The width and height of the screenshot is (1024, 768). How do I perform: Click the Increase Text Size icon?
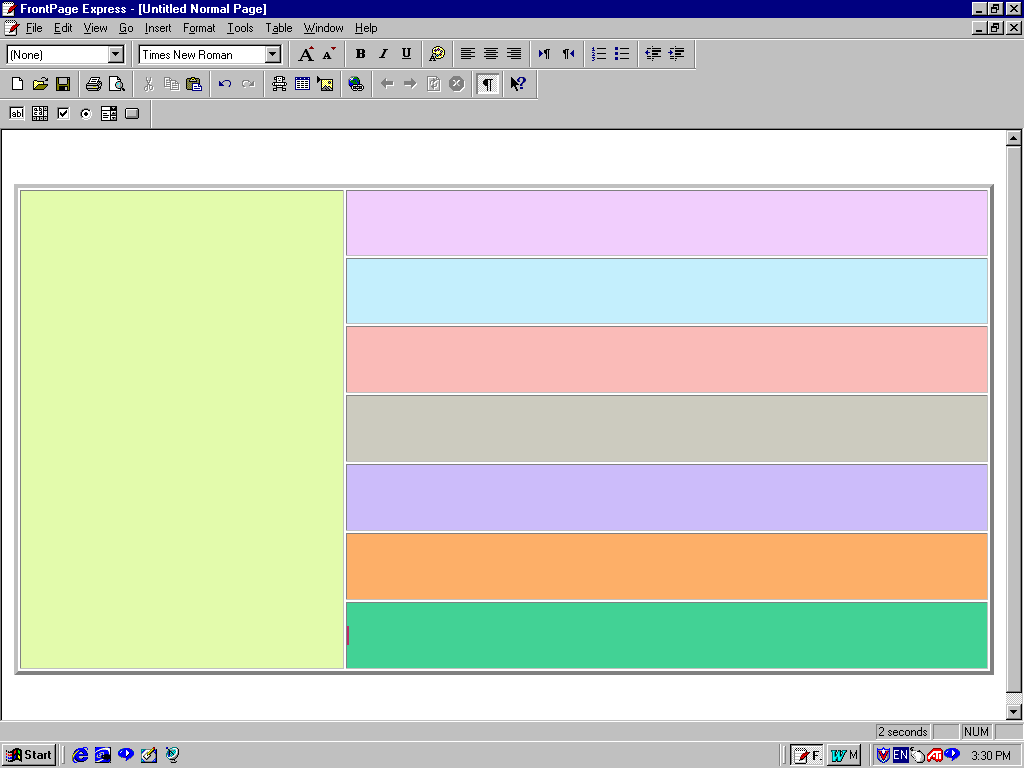coord(306,54)
